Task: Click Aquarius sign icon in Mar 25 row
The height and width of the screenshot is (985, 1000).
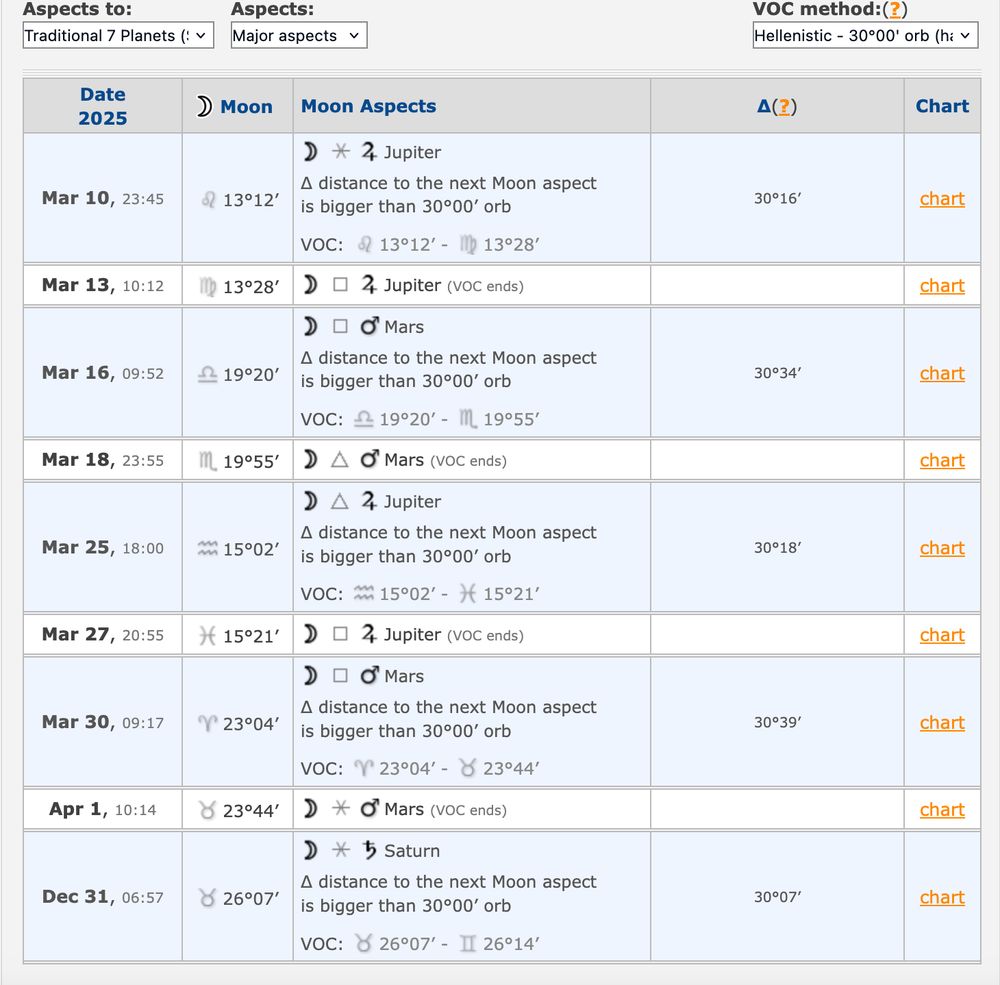Action: (x=208, y=548)
